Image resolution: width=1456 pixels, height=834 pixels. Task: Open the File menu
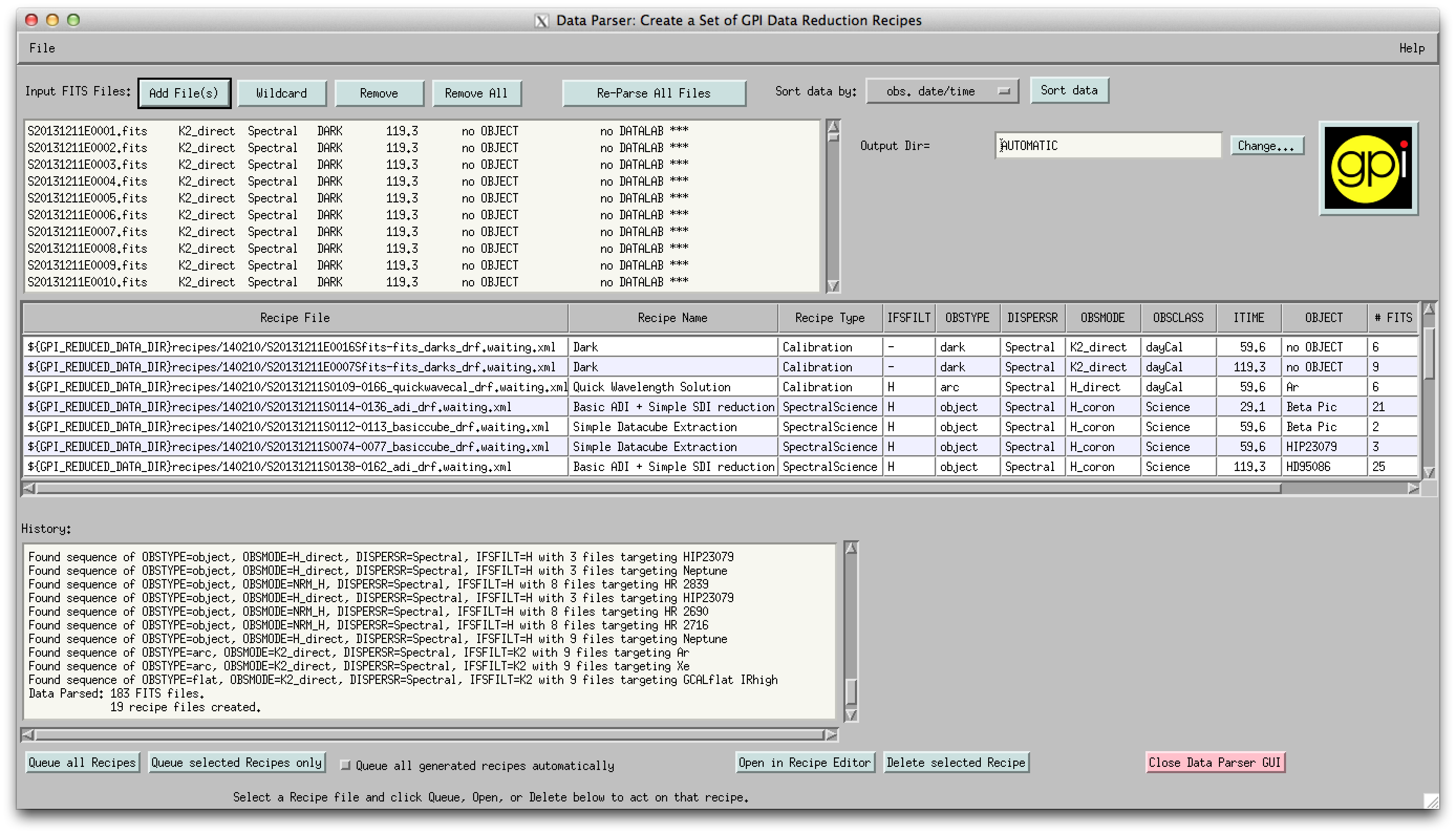(42, 48)
